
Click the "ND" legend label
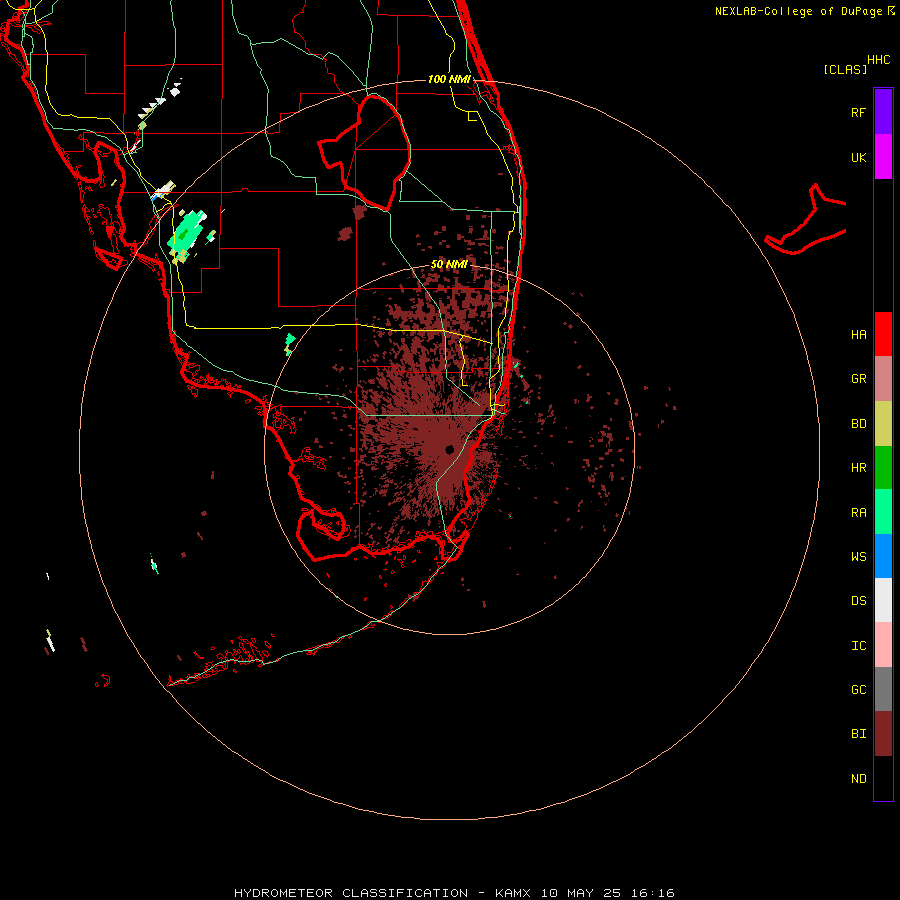(858, 778)
